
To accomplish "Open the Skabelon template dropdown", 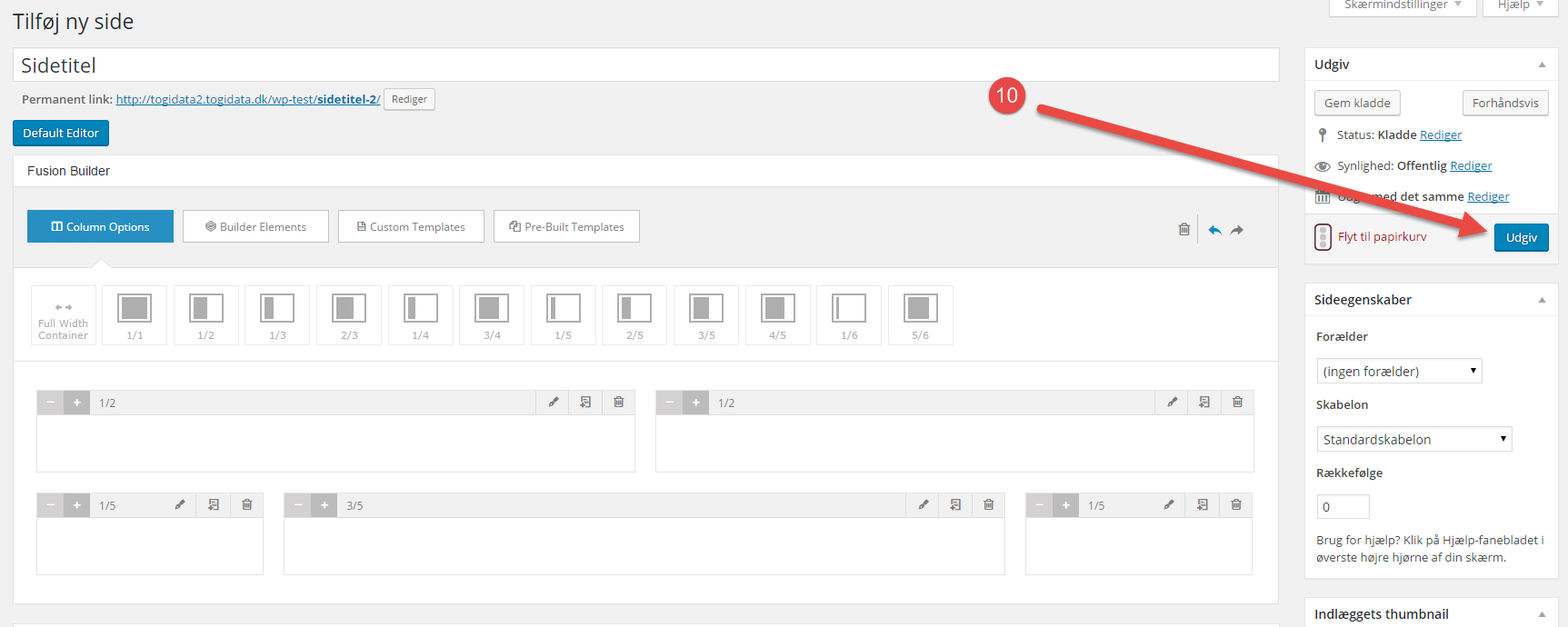I will coord(1413,439).
